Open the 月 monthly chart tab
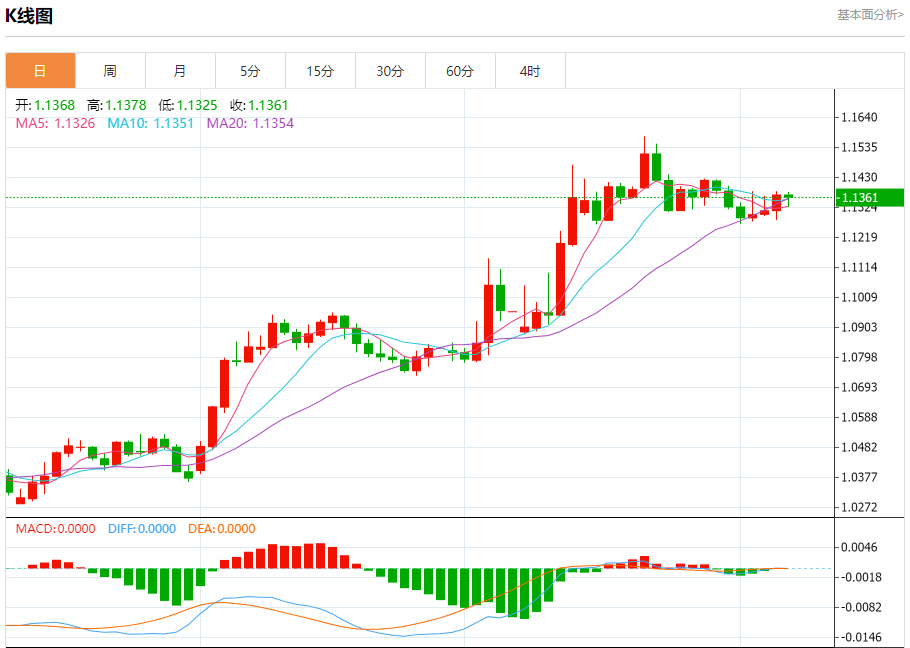The image size is (910, 648). click(x=180, y=71)
